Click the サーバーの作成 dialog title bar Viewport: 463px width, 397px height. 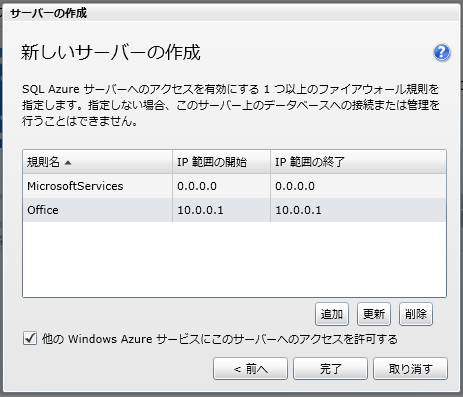click(231, 13)
